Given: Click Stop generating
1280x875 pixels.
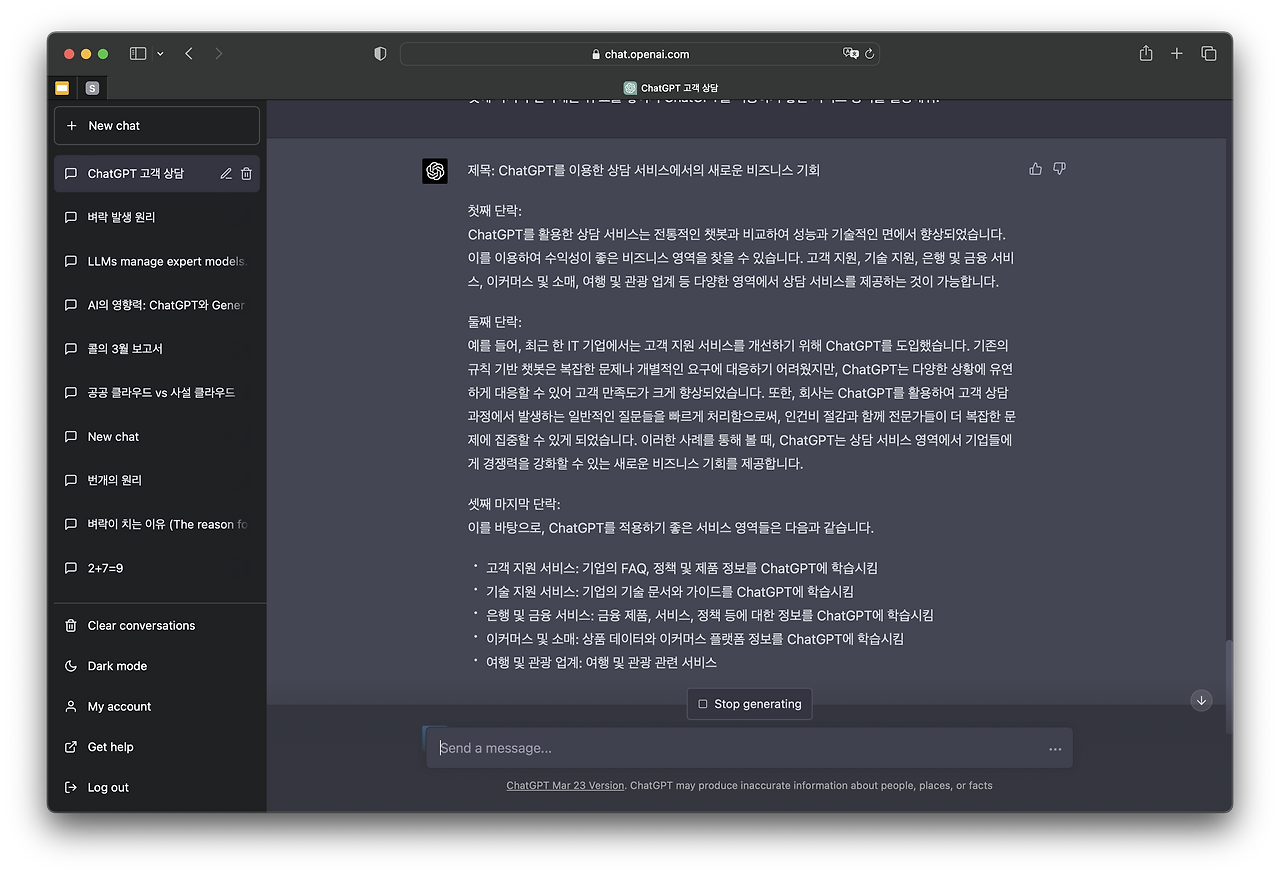Looking at the screenshot, I should [x=749, y=703].
